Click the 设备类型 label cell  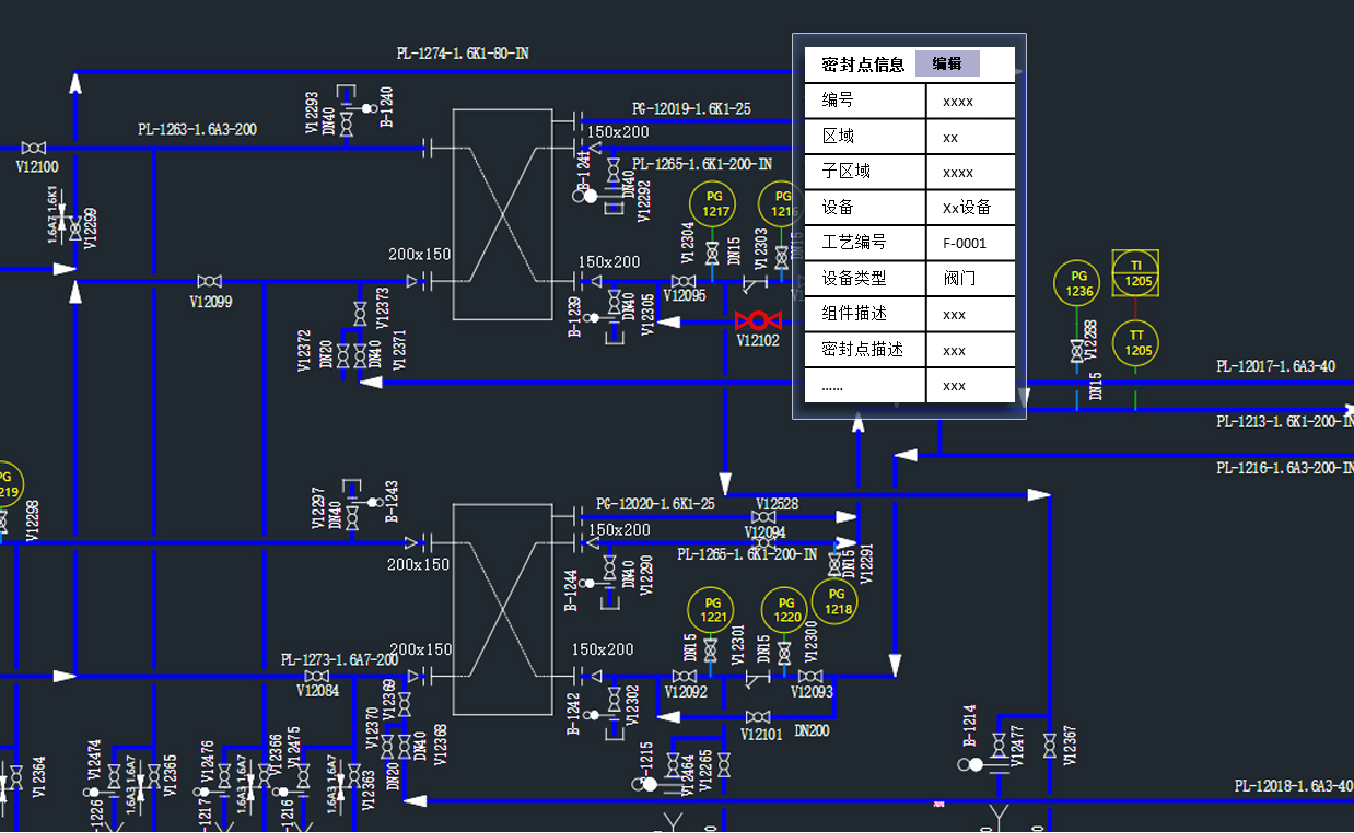click(x=865, y=278)
